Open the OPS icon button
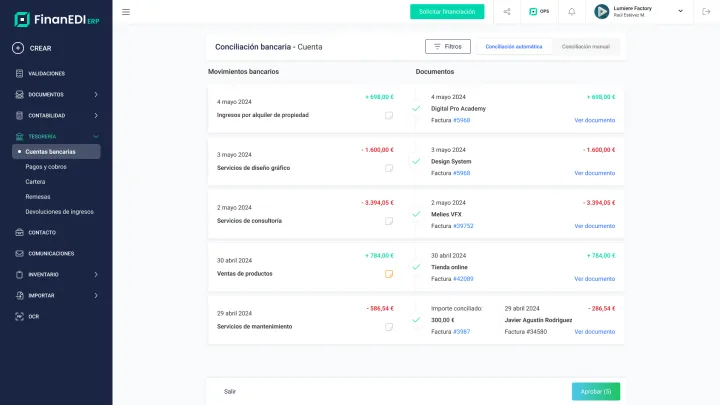720x405 pixels. pyautogui.click(x=539, y=12)
